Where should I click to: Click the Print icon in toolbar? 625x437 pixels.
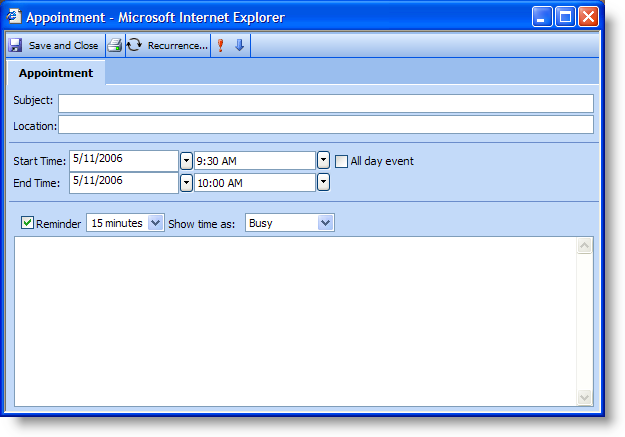tap(115, 45)
